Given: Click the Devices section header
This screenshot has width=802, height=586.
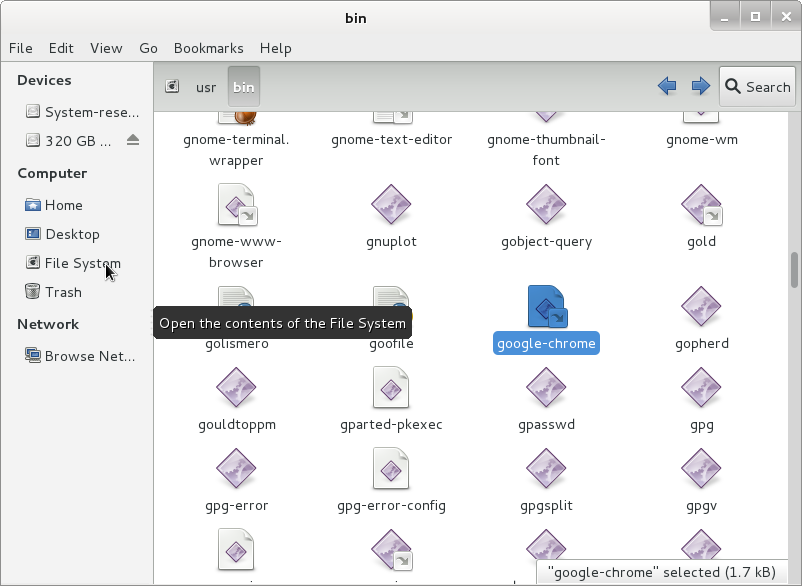Looking at the screenshot, I should click(x=44, y=80).
